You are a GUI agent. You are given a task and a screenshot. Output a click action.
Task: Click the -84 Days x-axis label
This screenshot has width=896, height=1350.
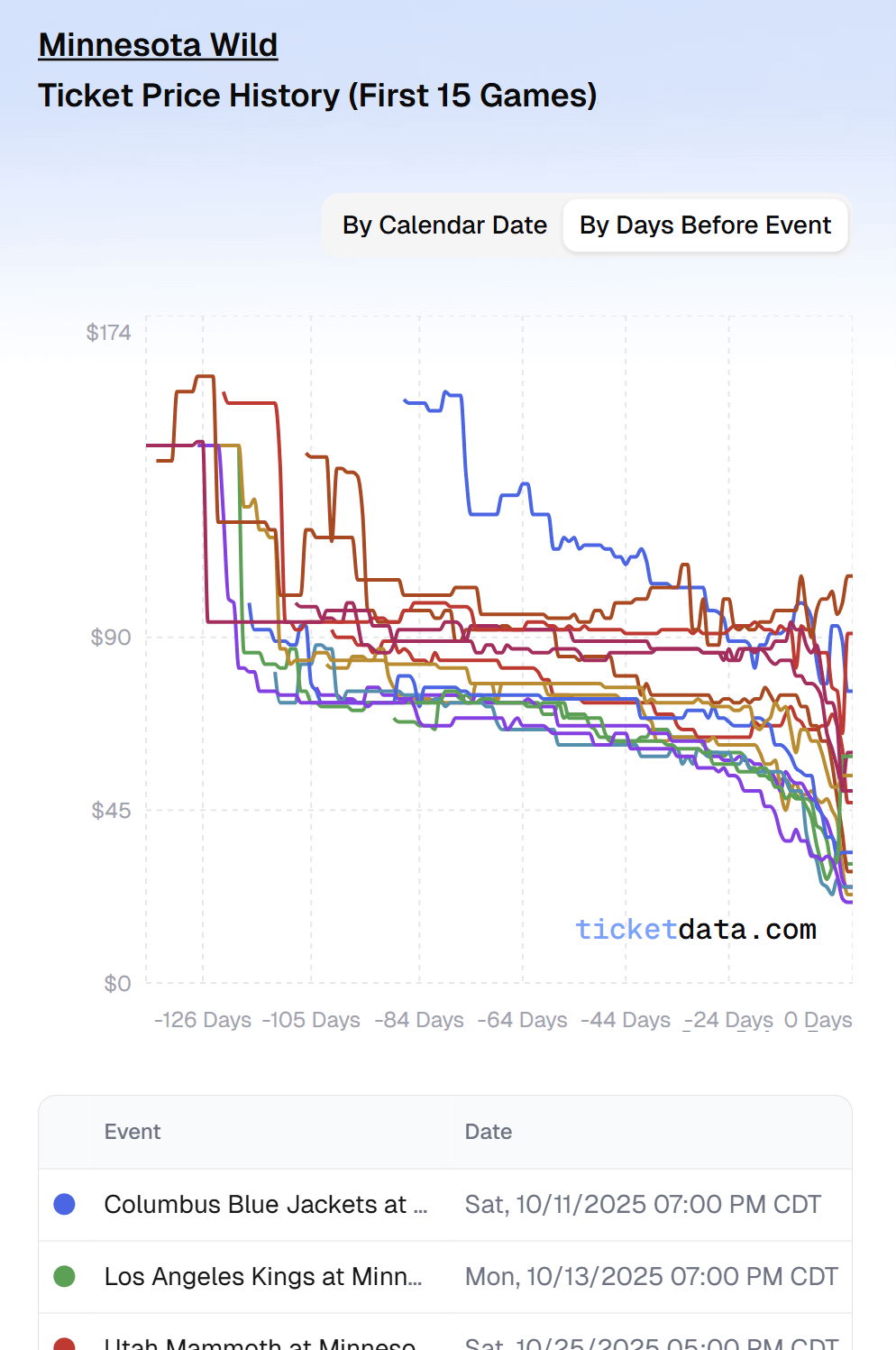(x=419, y=1020)
